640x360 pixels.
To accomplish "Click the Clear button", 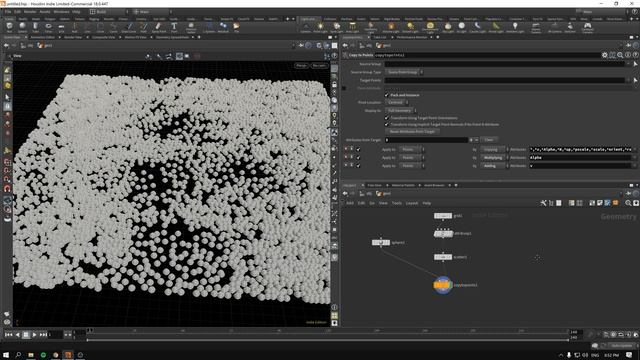I will pos(489,140).
